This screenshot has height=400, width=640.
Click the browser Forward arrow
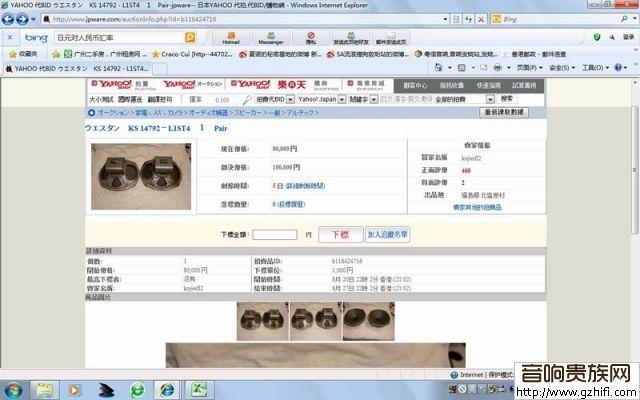tap(22, 19)
